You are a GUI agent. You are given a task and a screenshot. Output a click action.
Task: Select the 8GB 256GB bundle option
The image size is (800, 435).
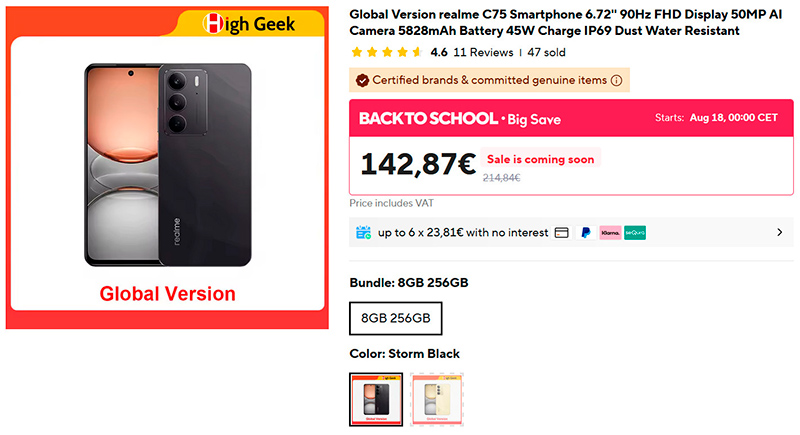pos(395,318)
